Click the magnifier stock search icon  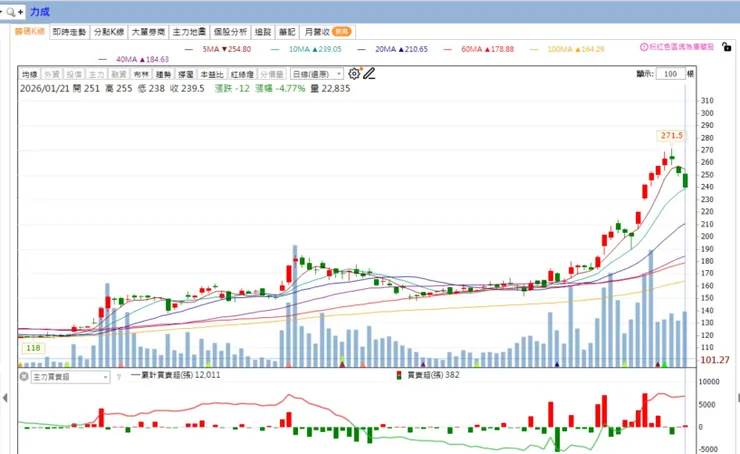10,12
